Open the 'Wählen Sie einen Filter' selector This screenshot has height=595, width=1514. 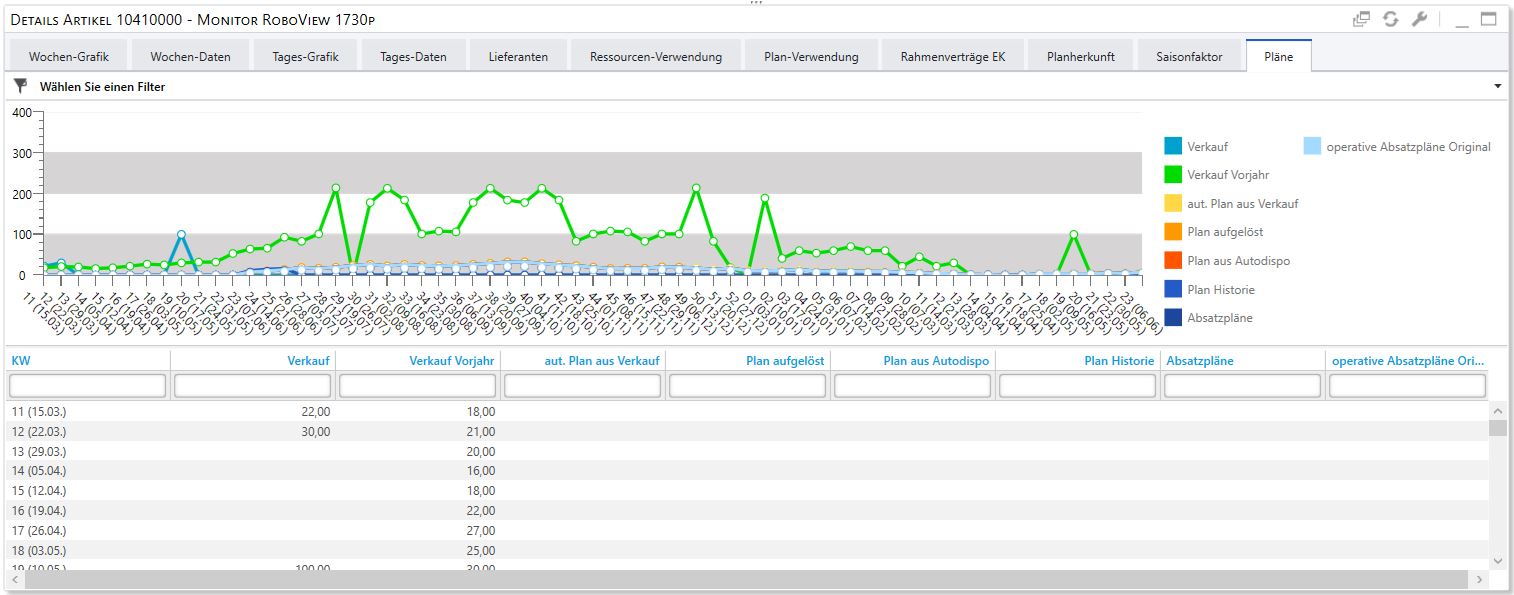[102, 87]
